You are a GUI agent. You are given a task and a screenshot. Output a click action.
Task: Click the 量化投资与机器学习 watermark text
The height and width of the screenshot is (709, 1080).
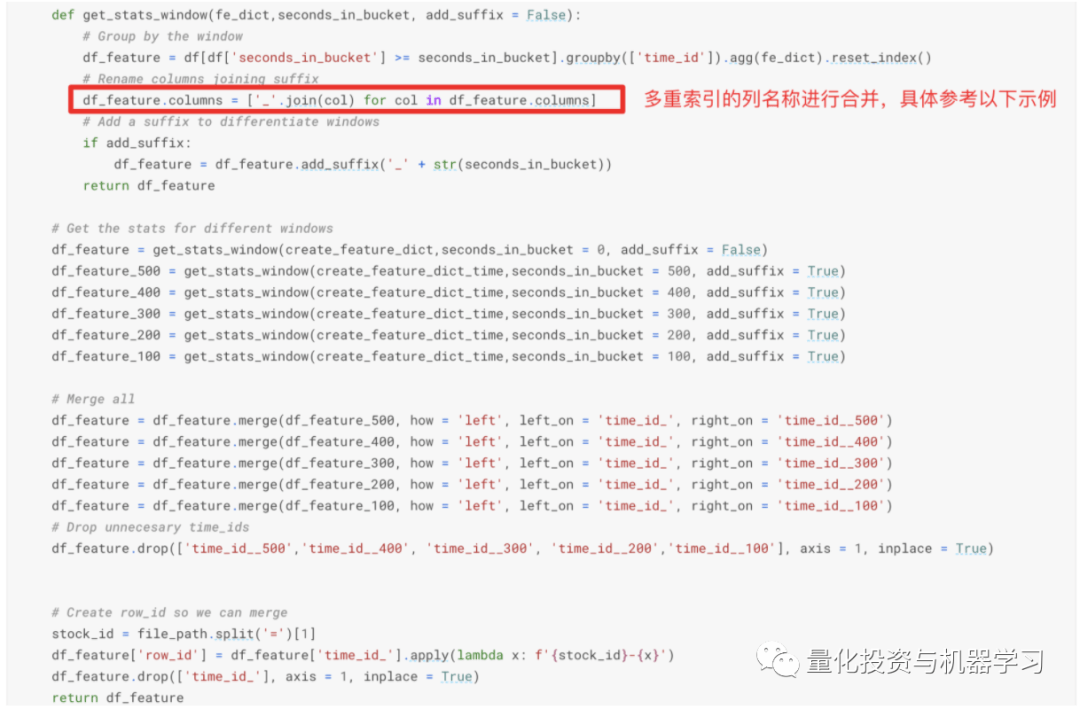coord(924,661)
